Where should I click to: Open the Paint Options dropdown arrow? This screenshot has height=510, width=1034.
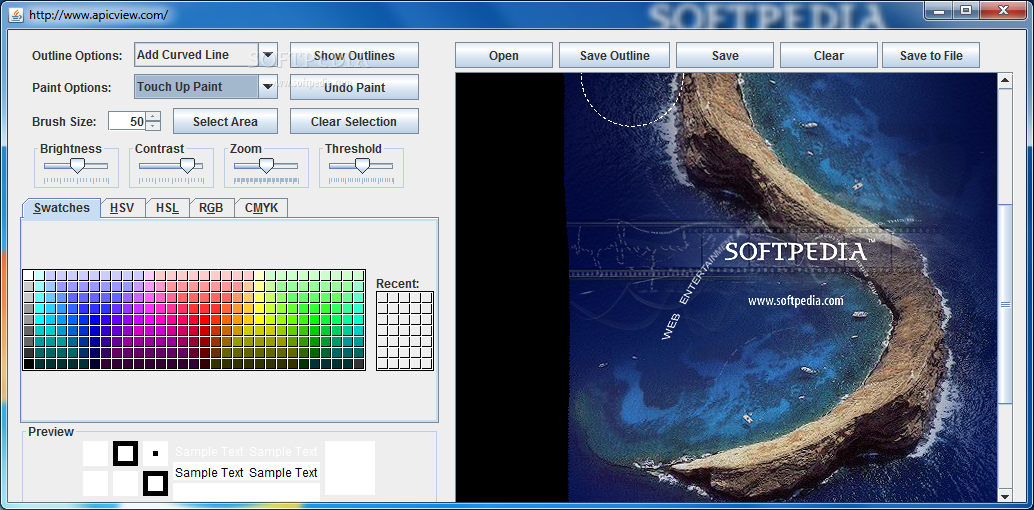(268, 86)
